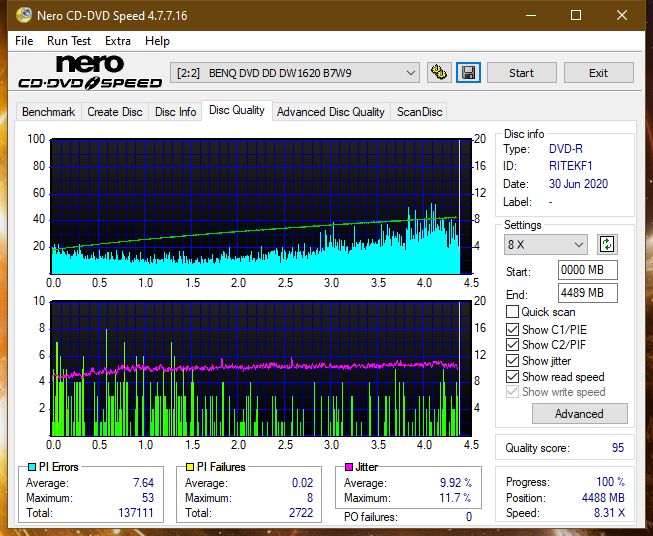
Task: Click the Progress value 100 %
Action: click(x=611, y=482)
